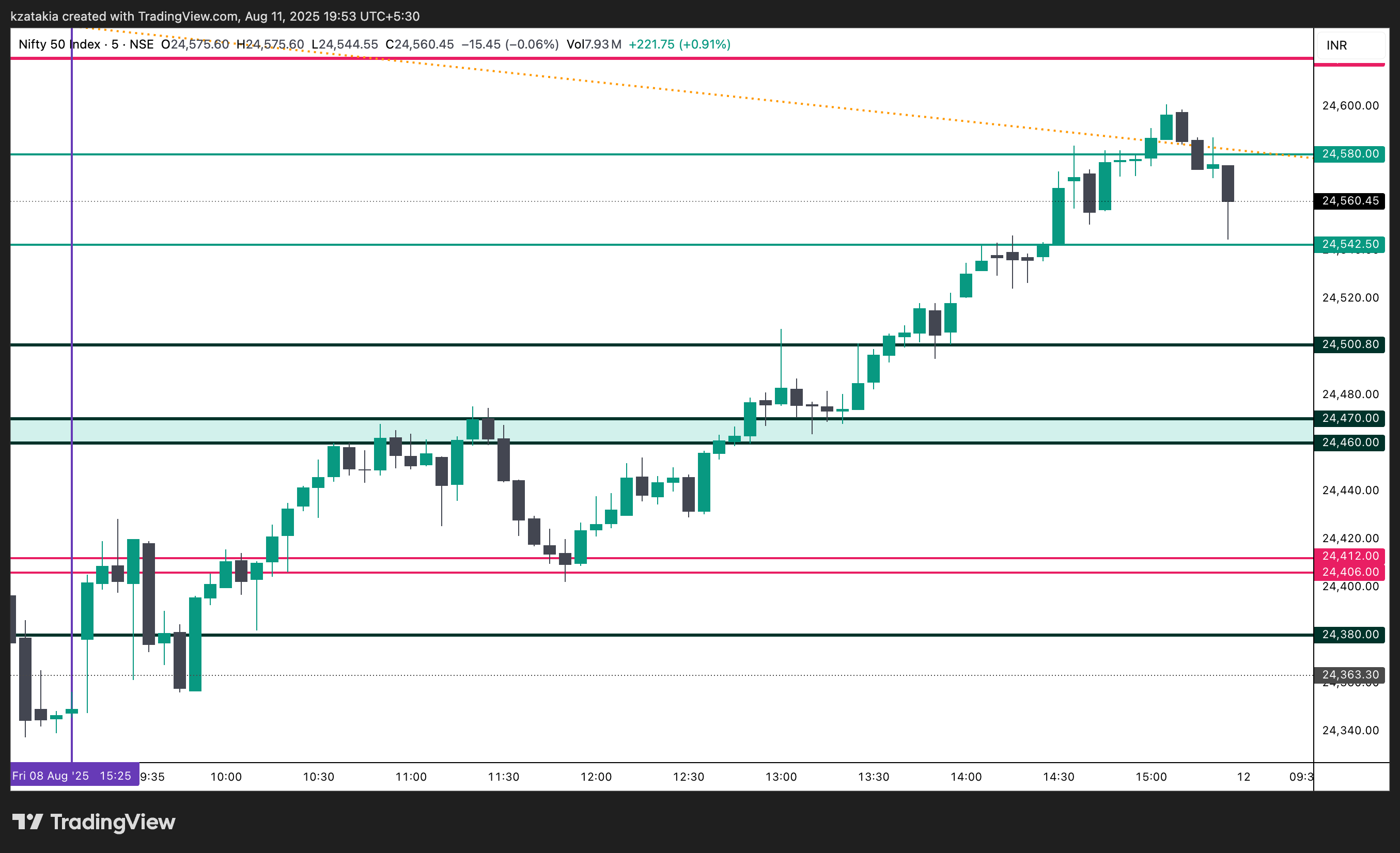Click the L24,544.55 low value in header
Viewport: 1400px width, 853px height.
coord(345,44)
